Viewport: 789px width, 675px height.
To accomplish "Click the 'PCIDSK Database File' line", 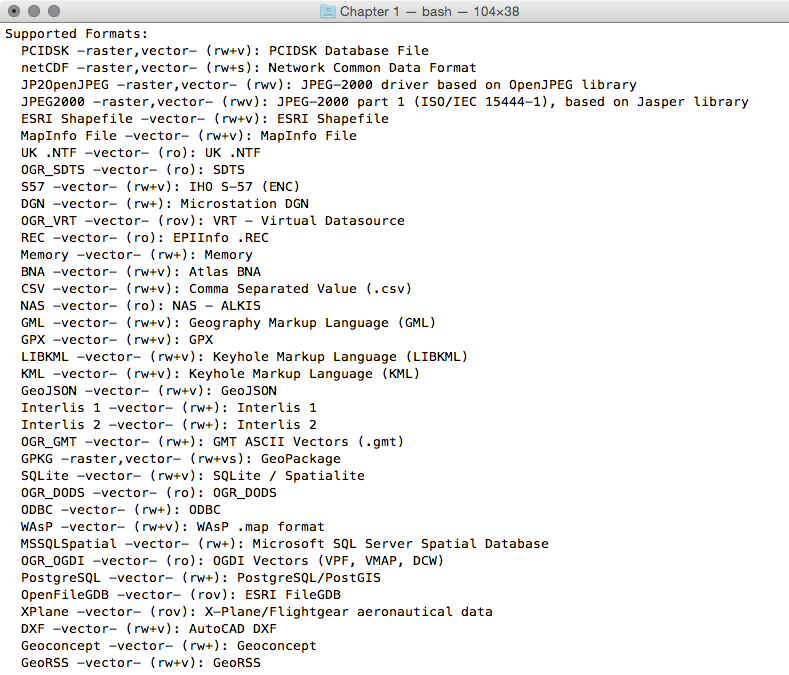I will pos(224,51).
